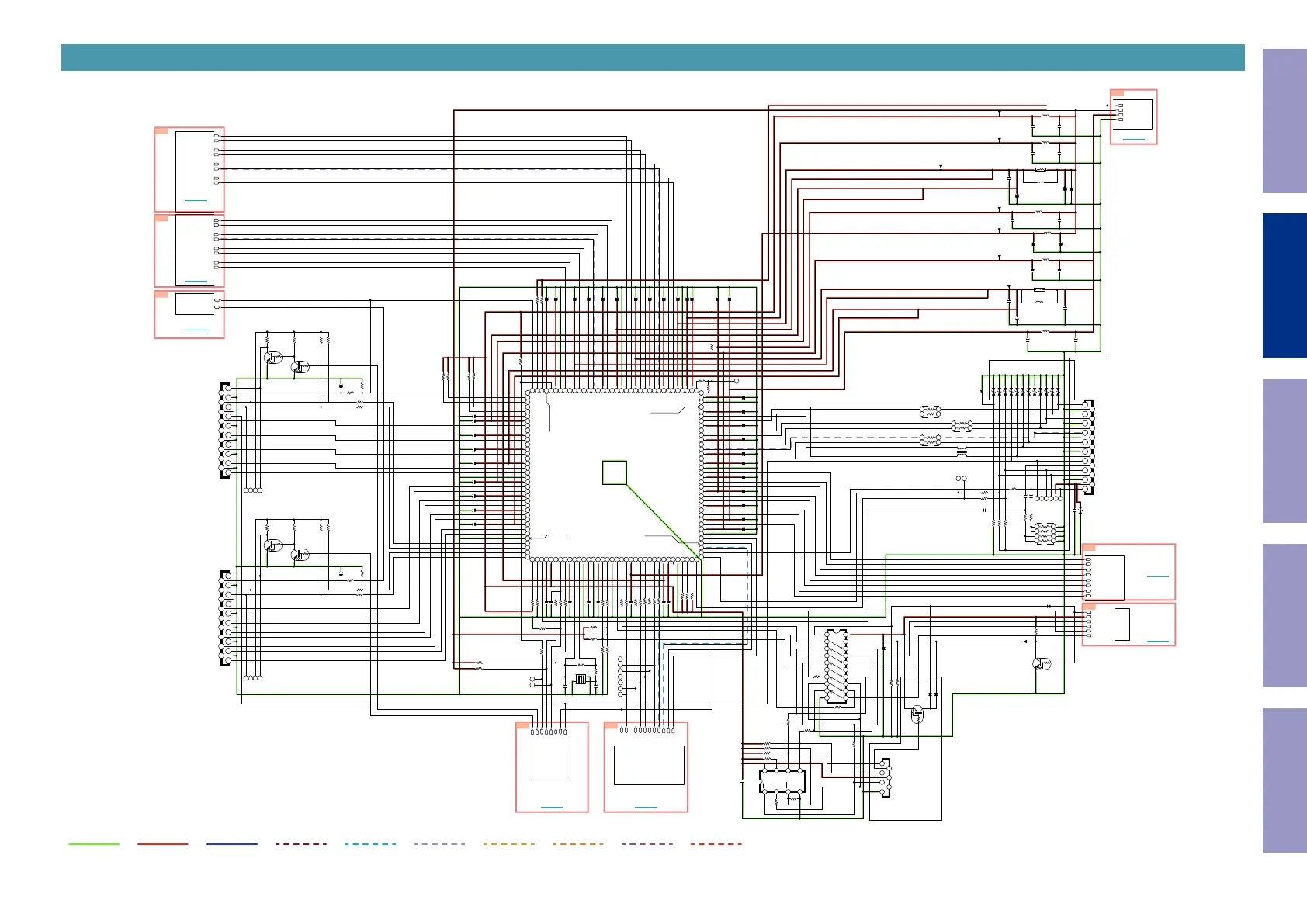Click the lower-left transistor pair's right transistor symbol
Screen dimensions: 1307x924
(300, 555)
